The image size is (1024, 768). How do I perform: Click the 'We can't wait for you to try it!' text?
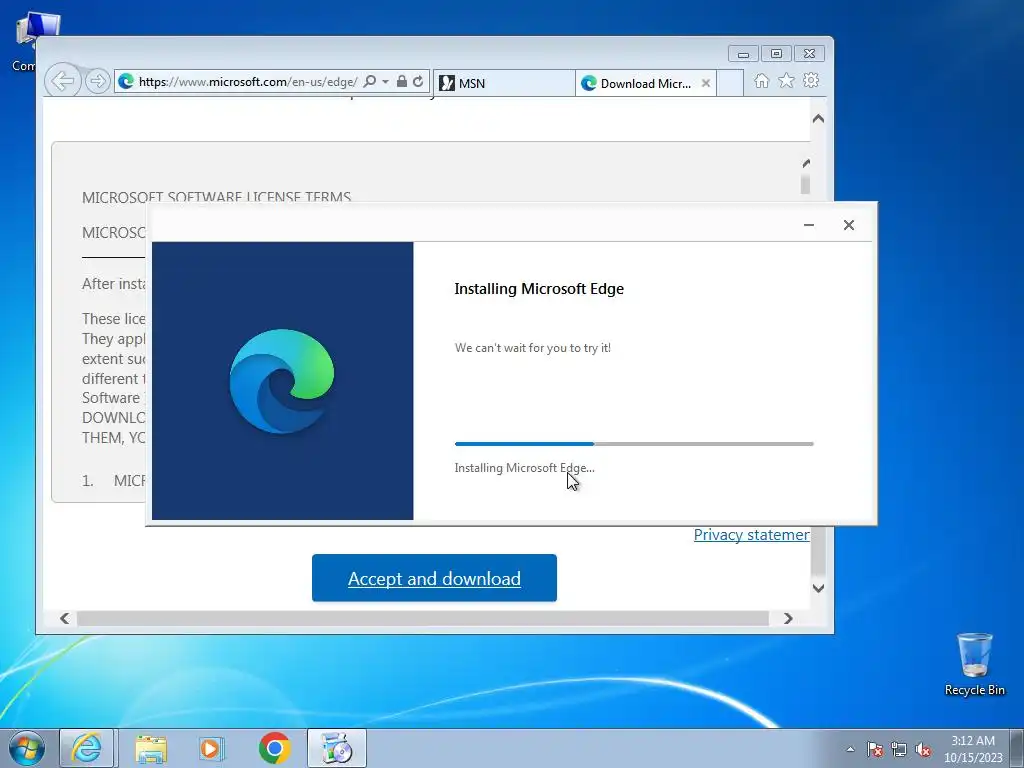(x=533, y=348)
